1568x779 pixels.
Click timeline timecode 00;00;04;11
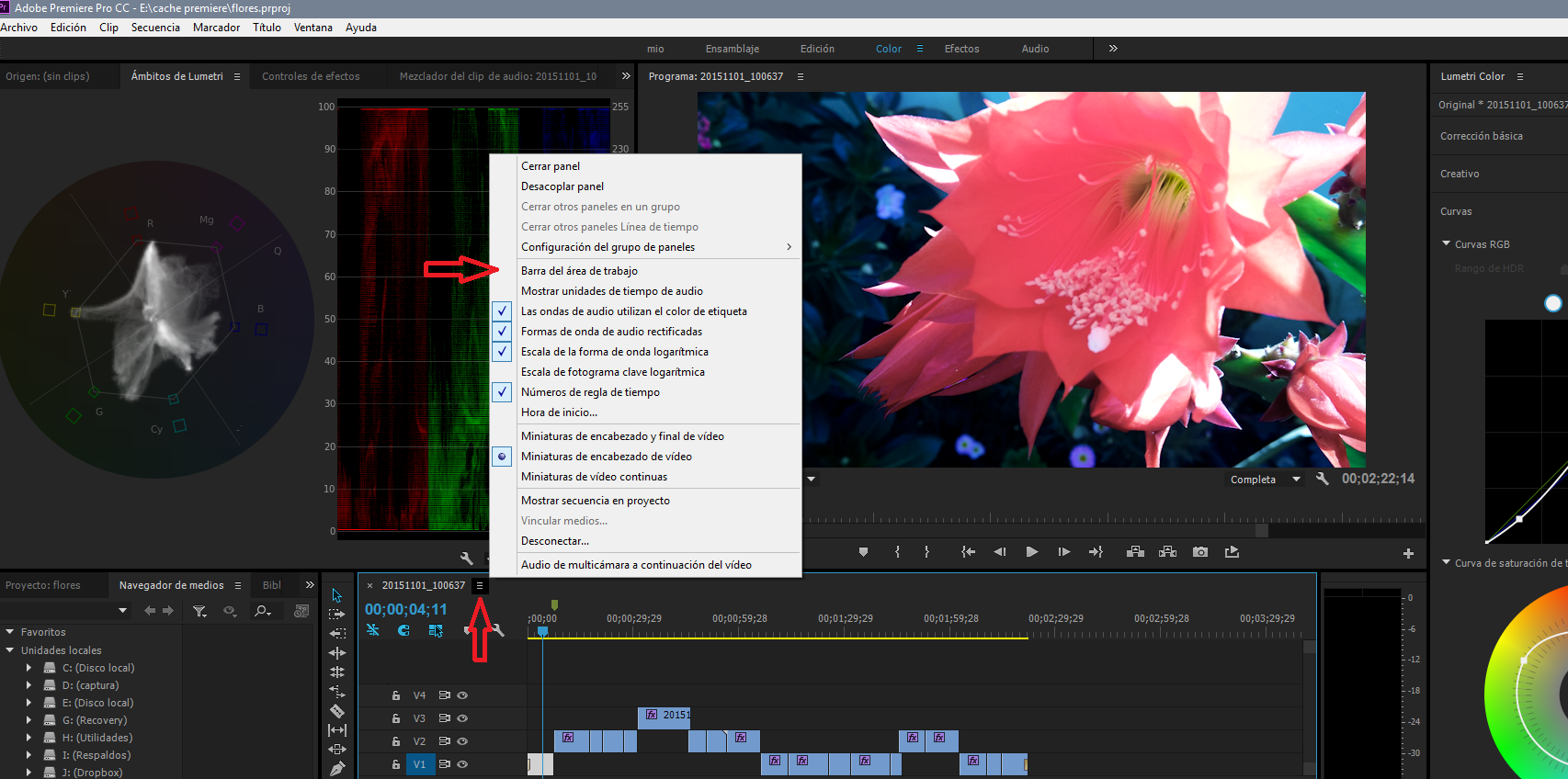(x=405, y=609)
